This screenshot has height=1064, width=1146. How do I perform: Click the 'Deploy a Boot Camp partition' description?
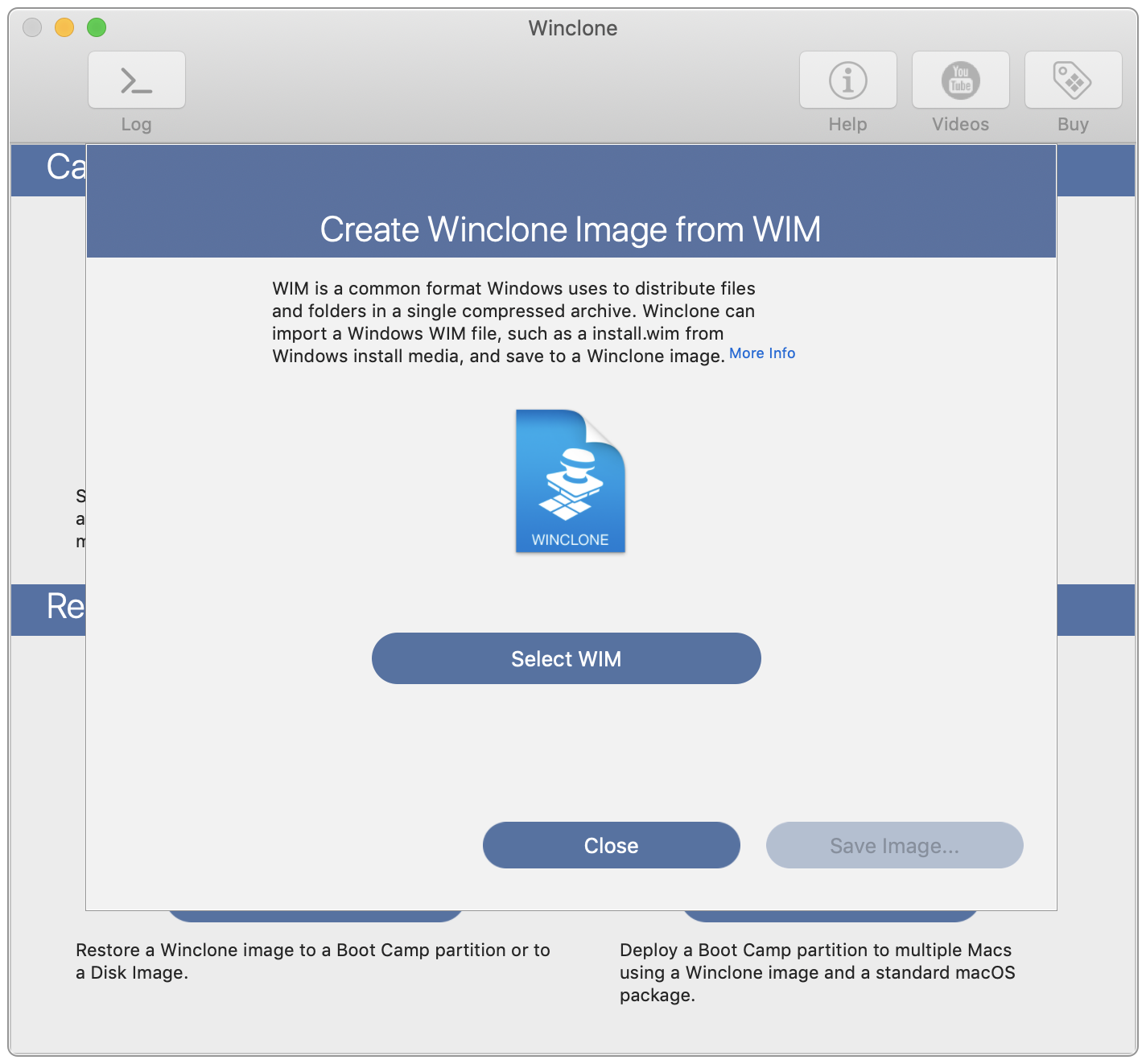pyautogui.click(x=818, y=972)
